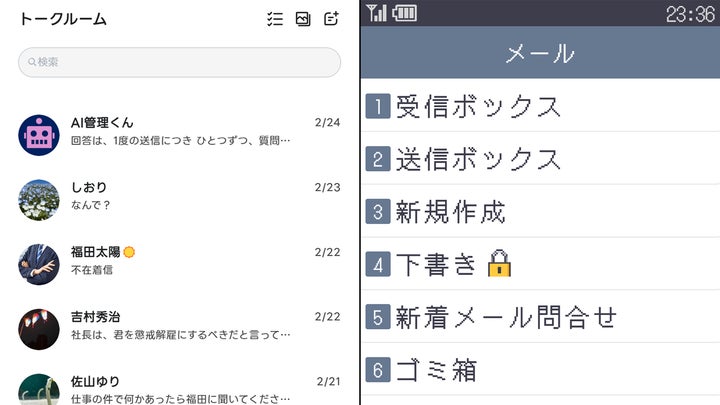Click the message preview なんで？

pos(91,205)
